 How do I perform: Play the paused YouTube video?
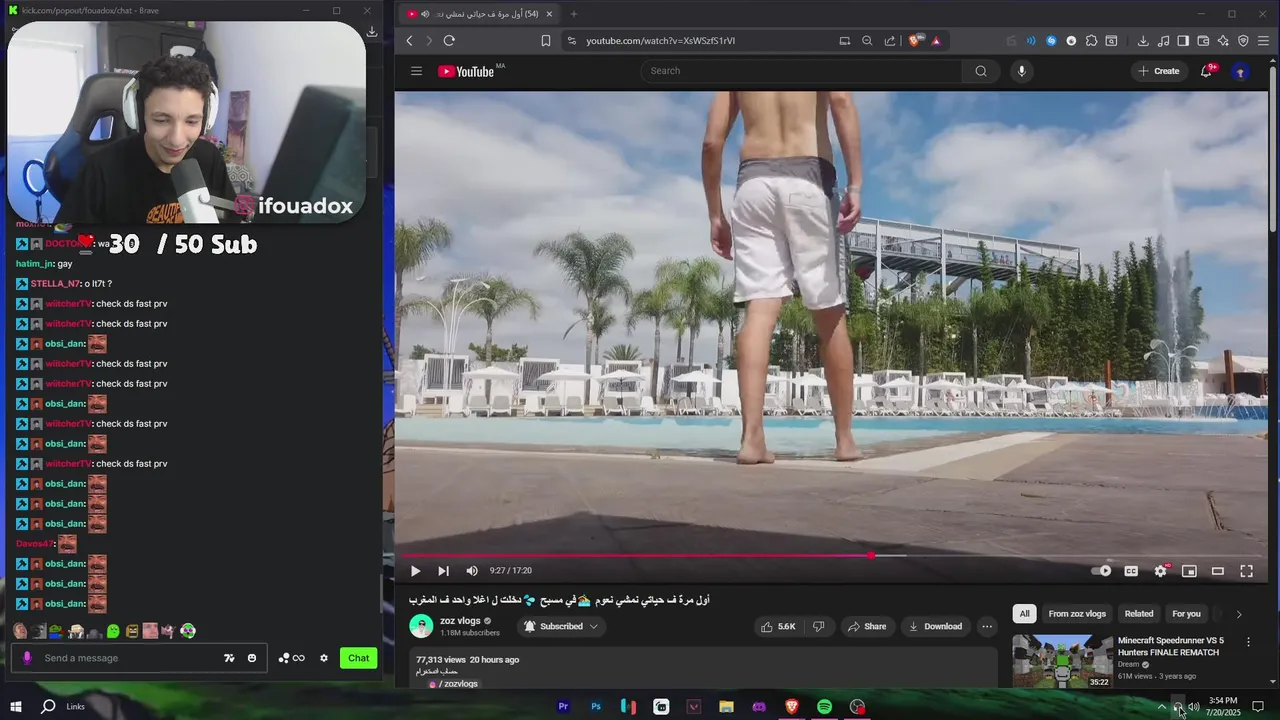[415, 571]
